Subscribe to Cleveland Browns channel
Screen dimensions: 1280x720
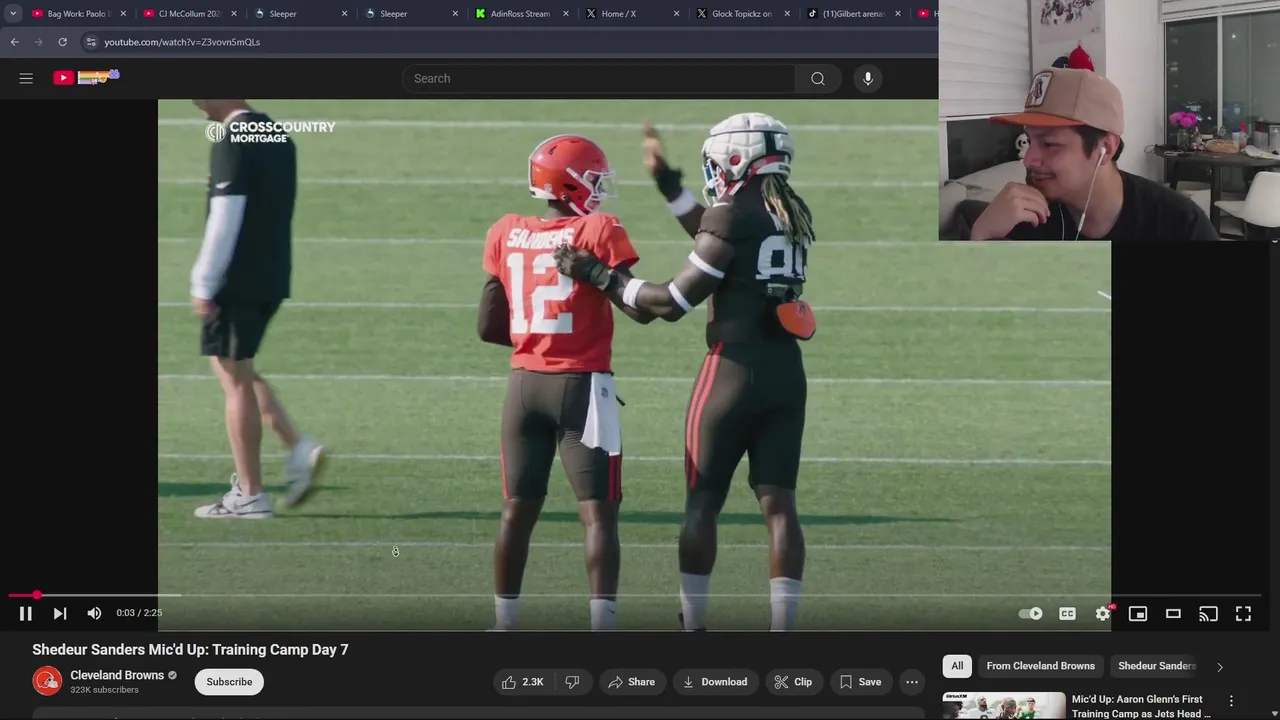point(229,682)
